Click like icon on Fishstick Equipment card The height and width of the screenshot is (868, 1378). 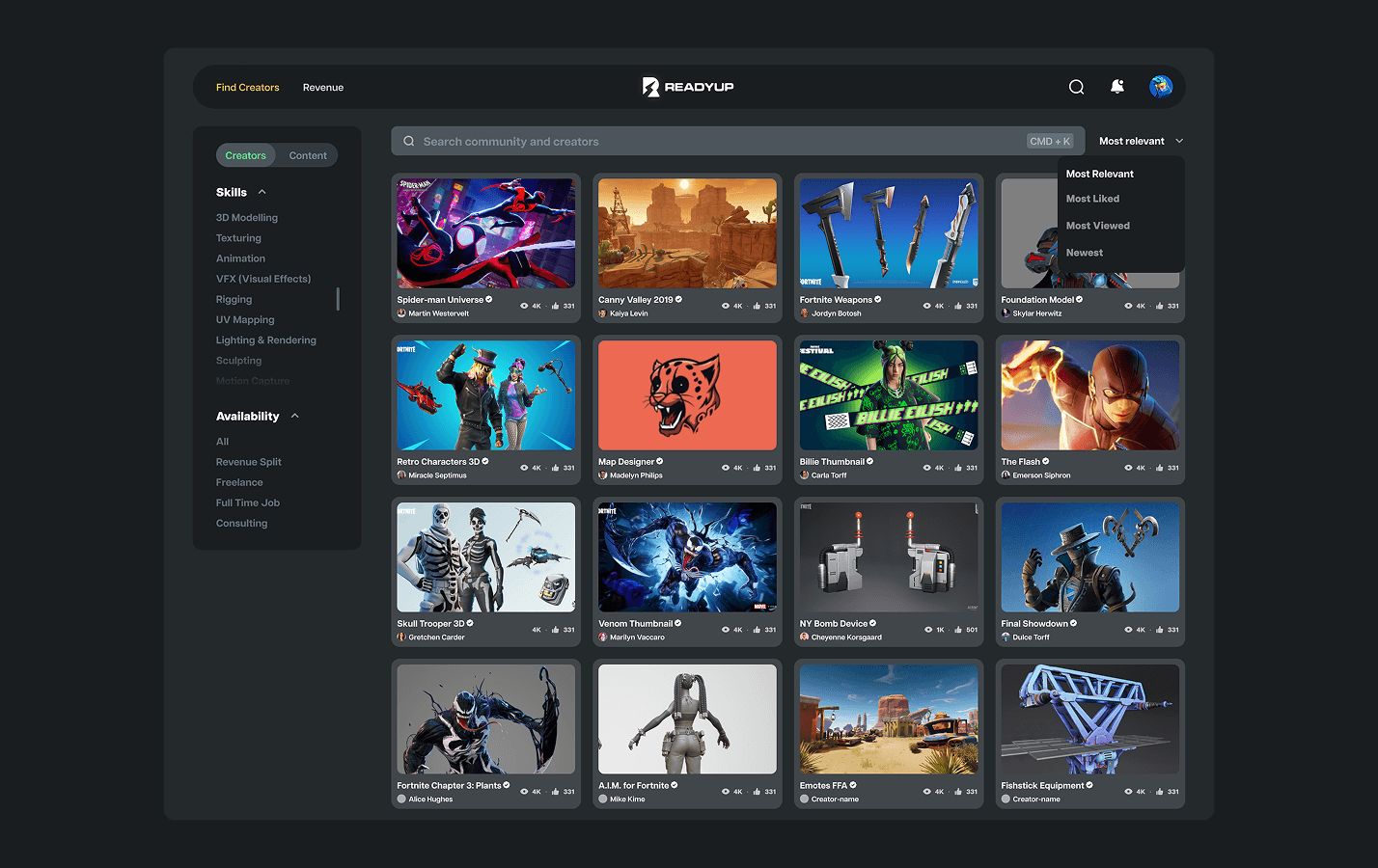click(x=1161, y=792)
